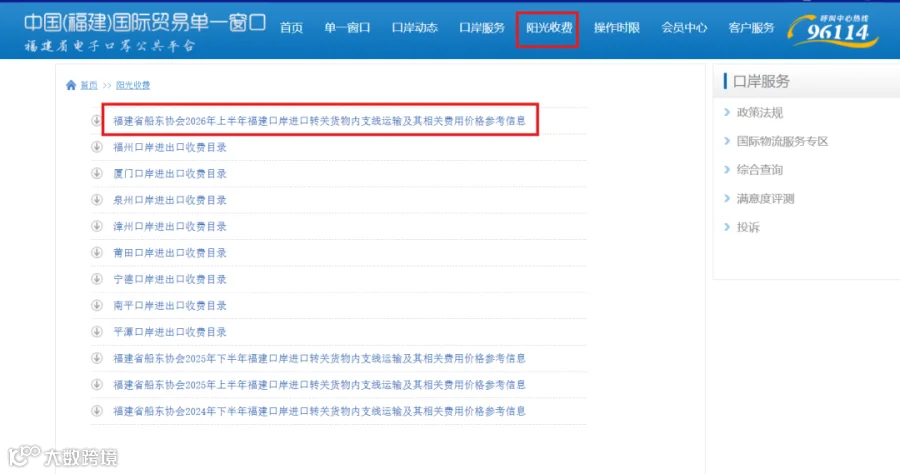900x474 pixels.
Task: Click download icon beside 2025年下半年 price info row
Action: pos(96,358)
